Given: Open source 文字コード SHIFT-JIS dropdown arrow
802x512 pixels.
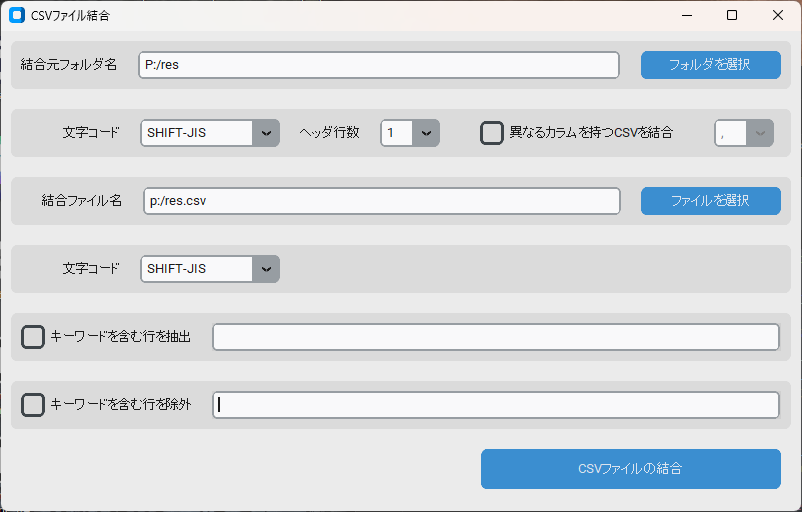Looking at the screenshot, I should tap(266, 133).
